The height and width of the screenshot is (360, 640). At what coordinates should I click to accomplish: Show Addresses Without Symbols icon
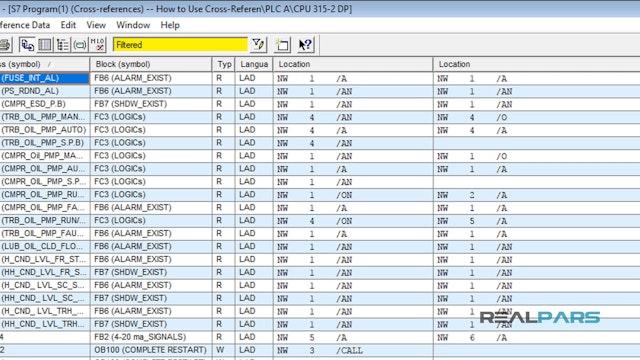coord(98,45)
